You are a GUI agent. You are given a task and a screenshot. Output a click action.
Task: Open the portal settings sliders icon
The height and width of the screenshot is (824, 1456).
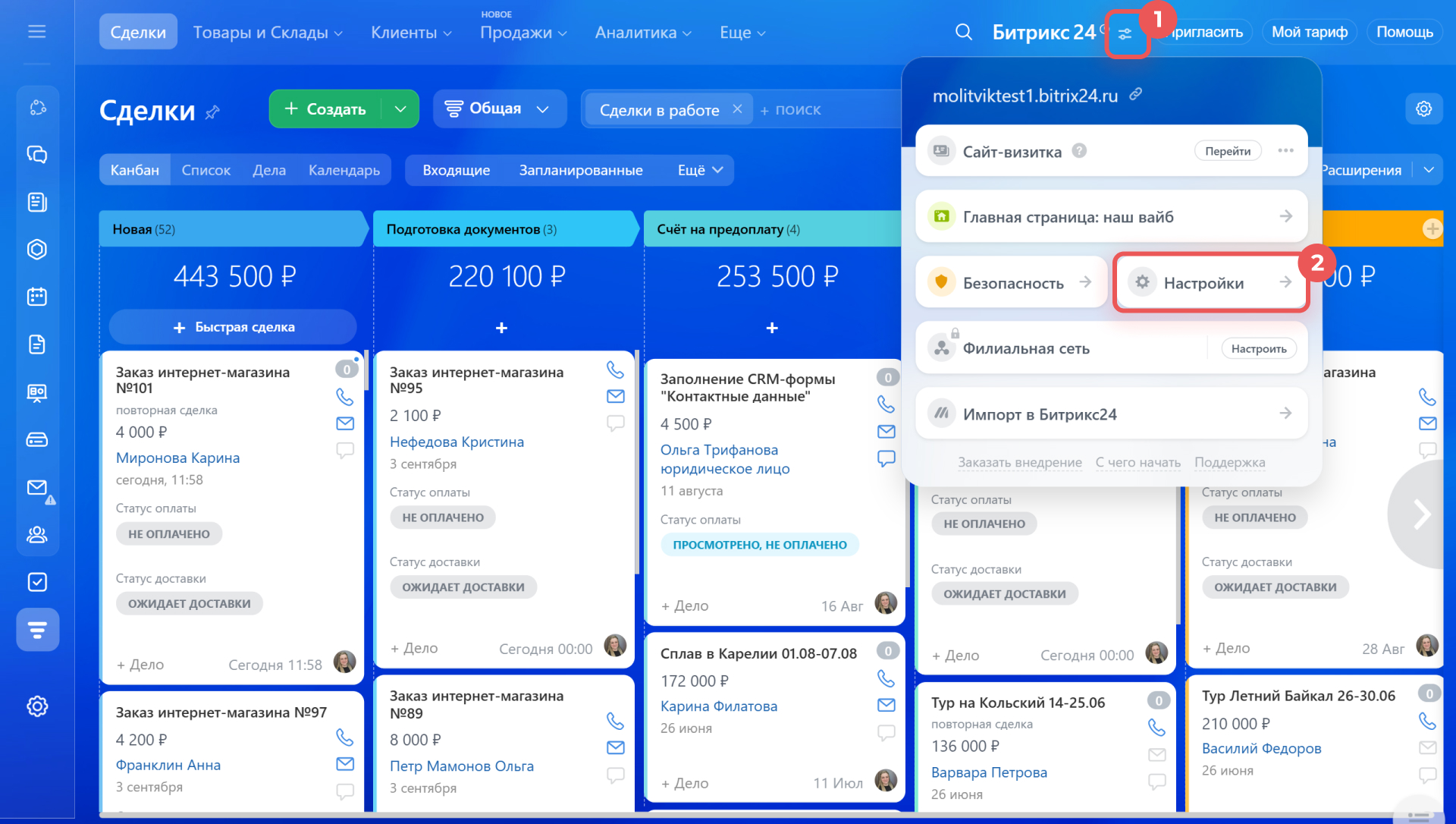coord(1125,34)
